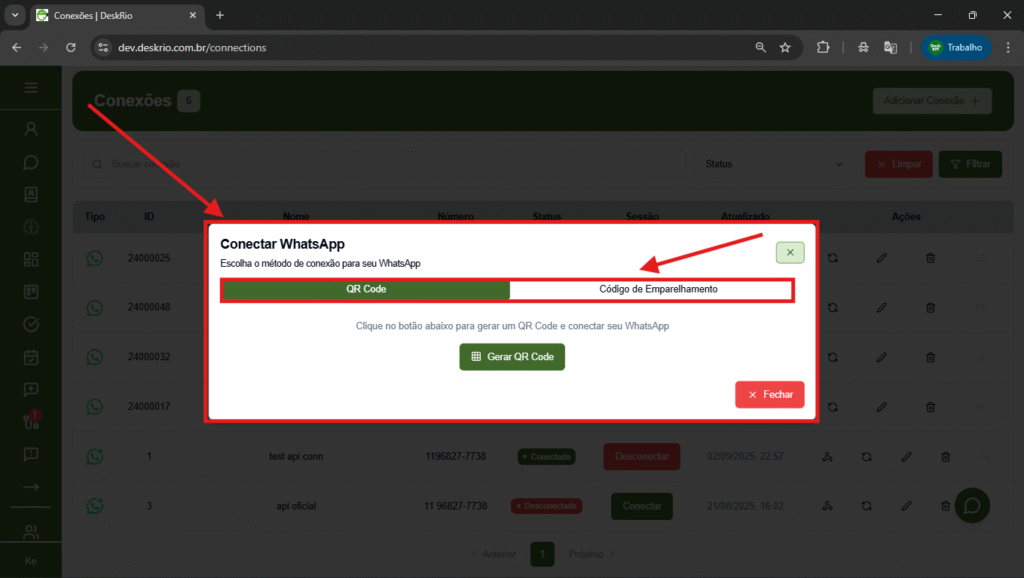Viewport: 1024px width, 578px height.
Task: Click the Gerar QR Code button
Action: coord(512,357)
